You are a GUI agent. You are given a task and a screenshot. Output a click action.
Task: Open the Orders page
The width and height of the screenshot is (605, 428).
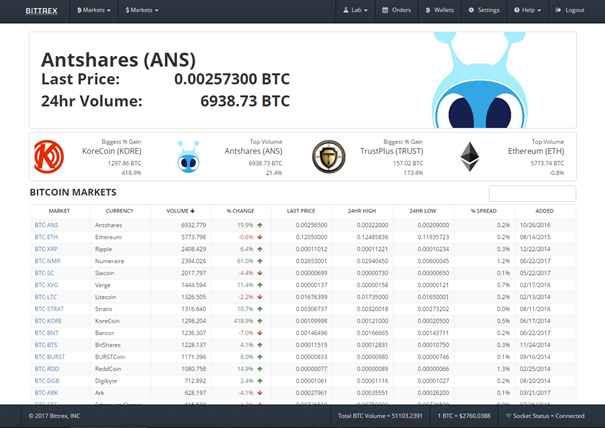[397, 10]
